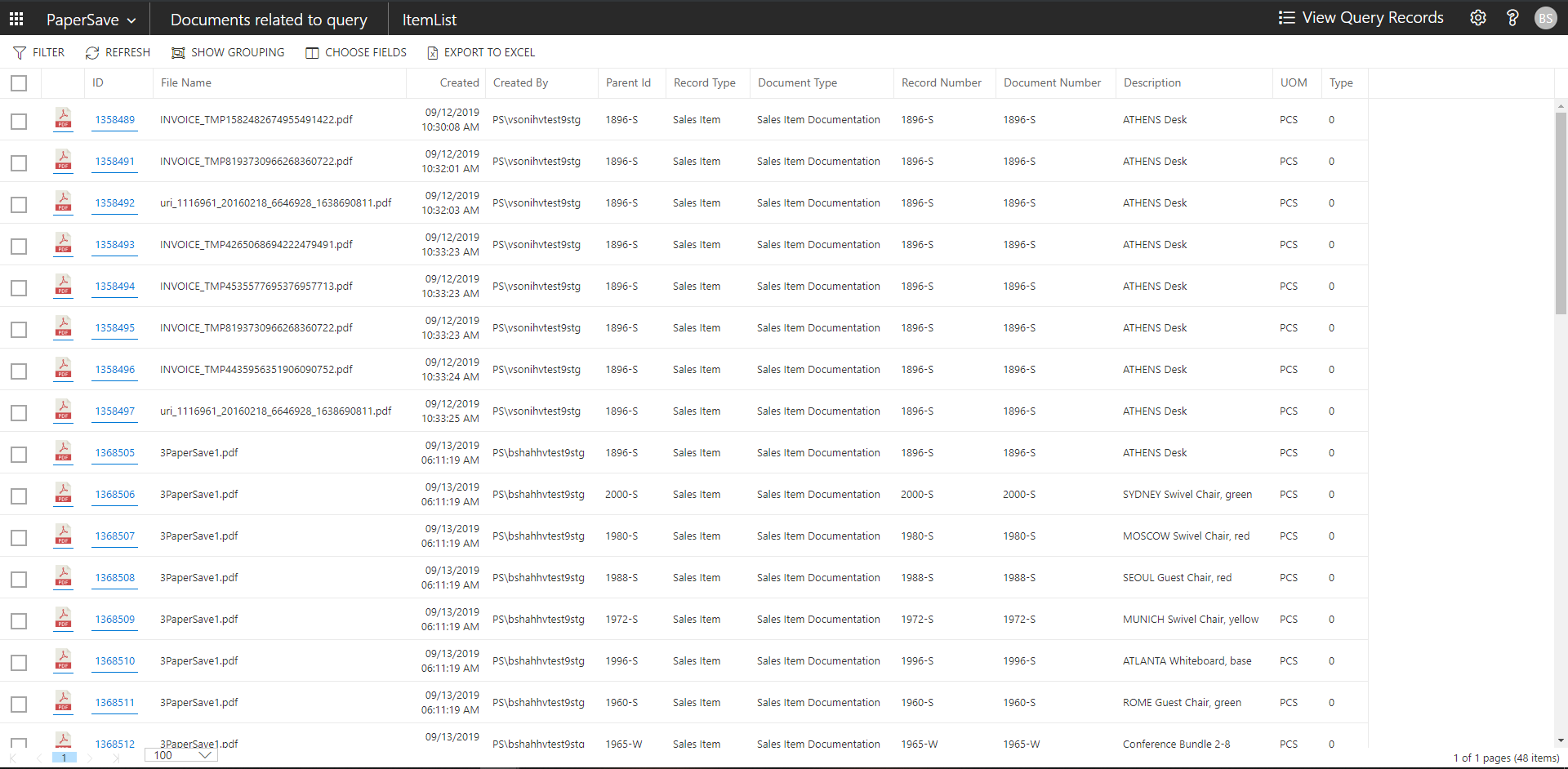
Task: Switch to the ItemList tab
Action: point(429,20)
